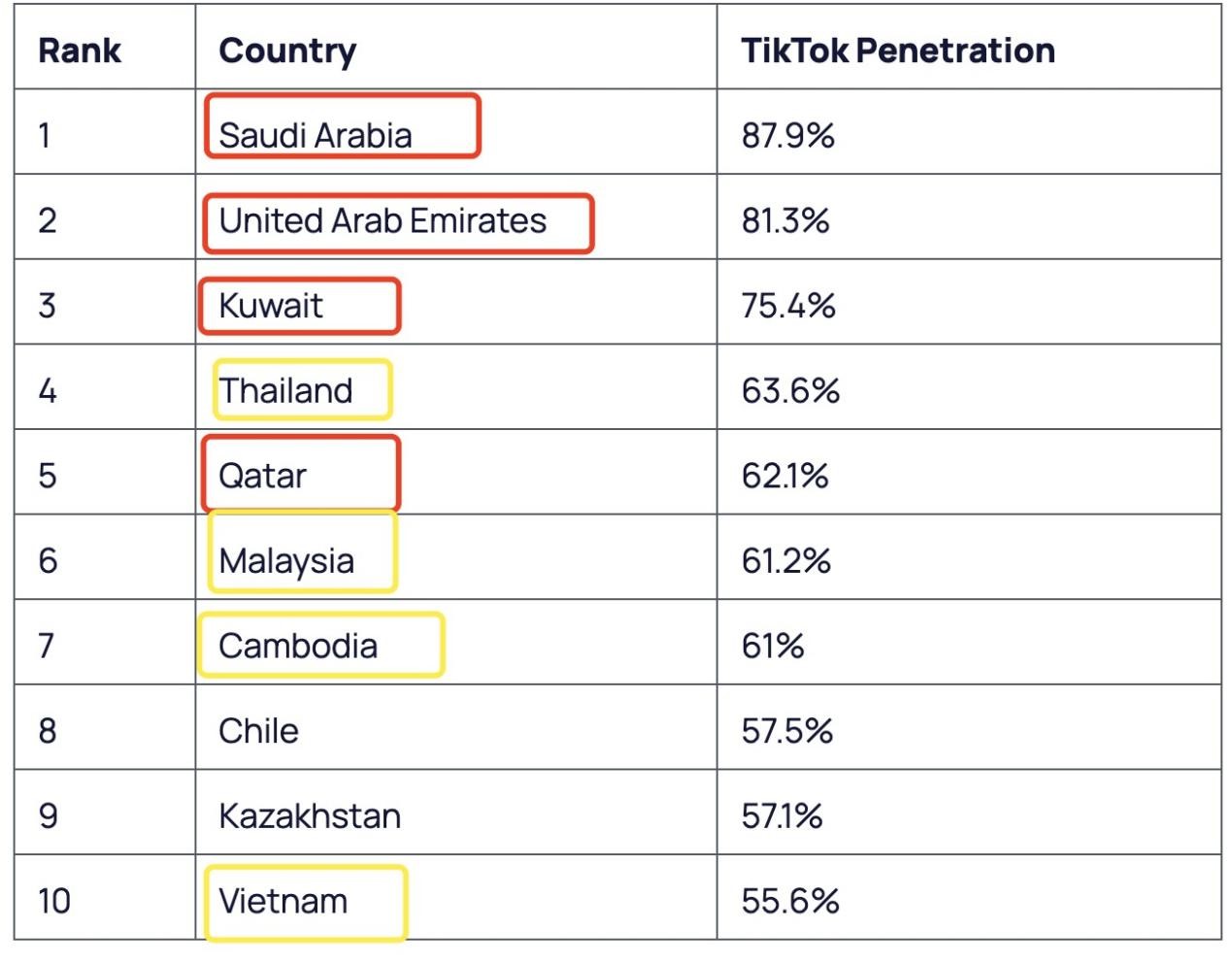Select the 55.6% penetration value
Screen dimensions: 1232x964
tap(790, 901)
